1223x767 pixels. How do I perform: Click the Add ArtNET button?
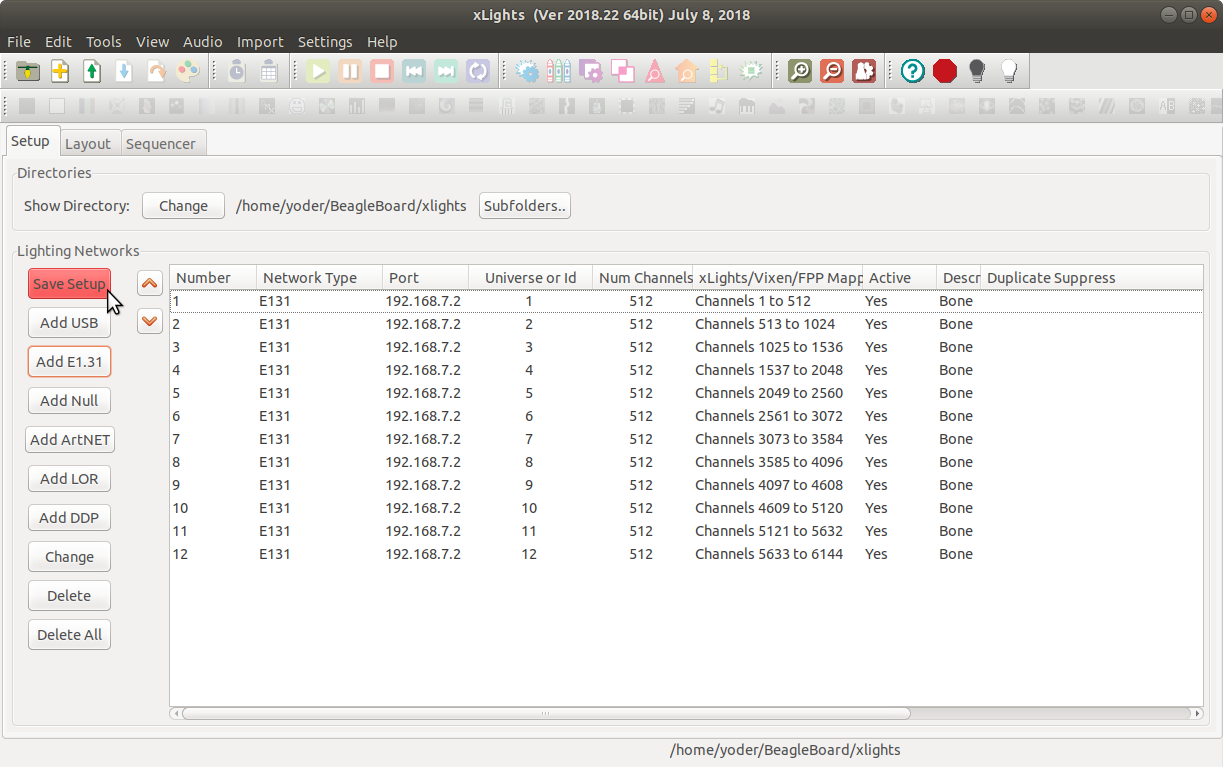point(70,440)
